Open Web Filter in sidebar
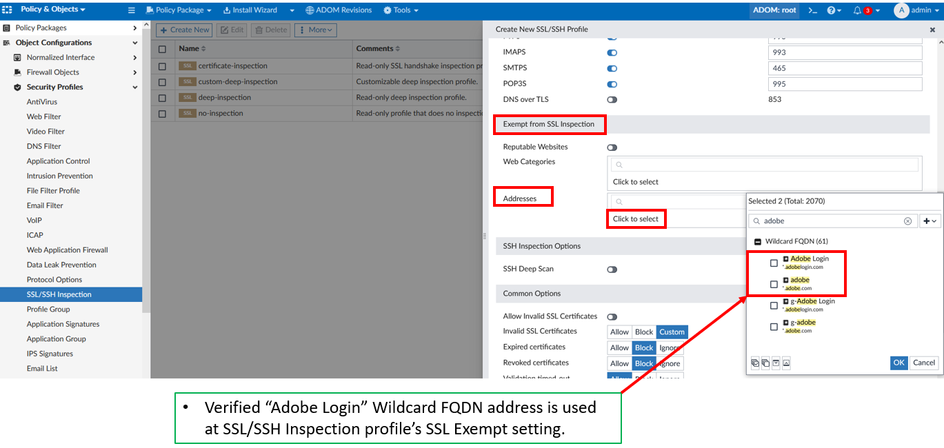 coord(44,117)
